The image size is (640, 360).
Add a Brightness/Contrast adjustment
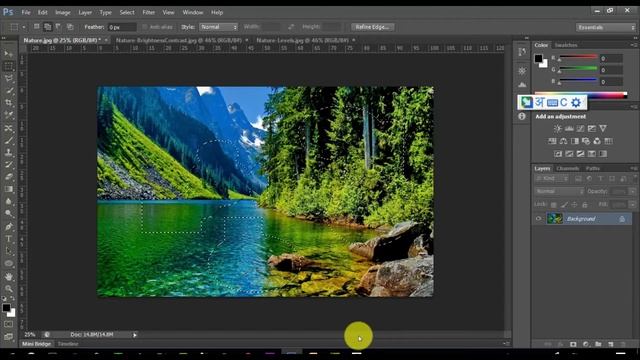pyautogui.click(x=558, y=129)
